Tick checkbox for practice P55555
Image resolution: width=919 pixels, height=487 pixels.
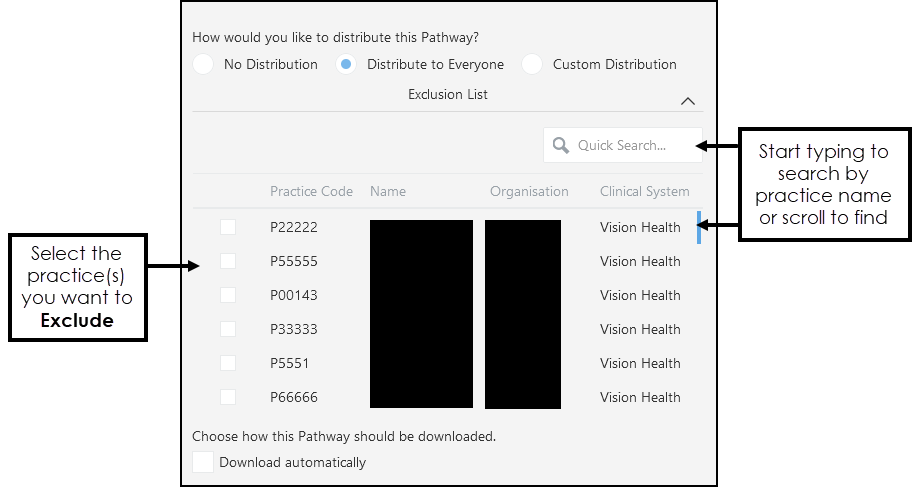tap(228, 261)
